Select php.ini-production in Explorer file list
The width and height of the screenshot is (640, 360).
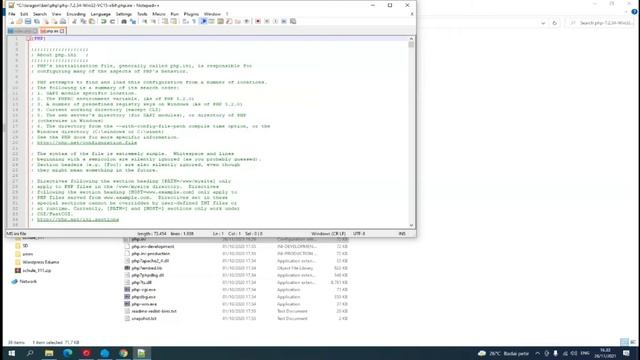tap(151, 254)
